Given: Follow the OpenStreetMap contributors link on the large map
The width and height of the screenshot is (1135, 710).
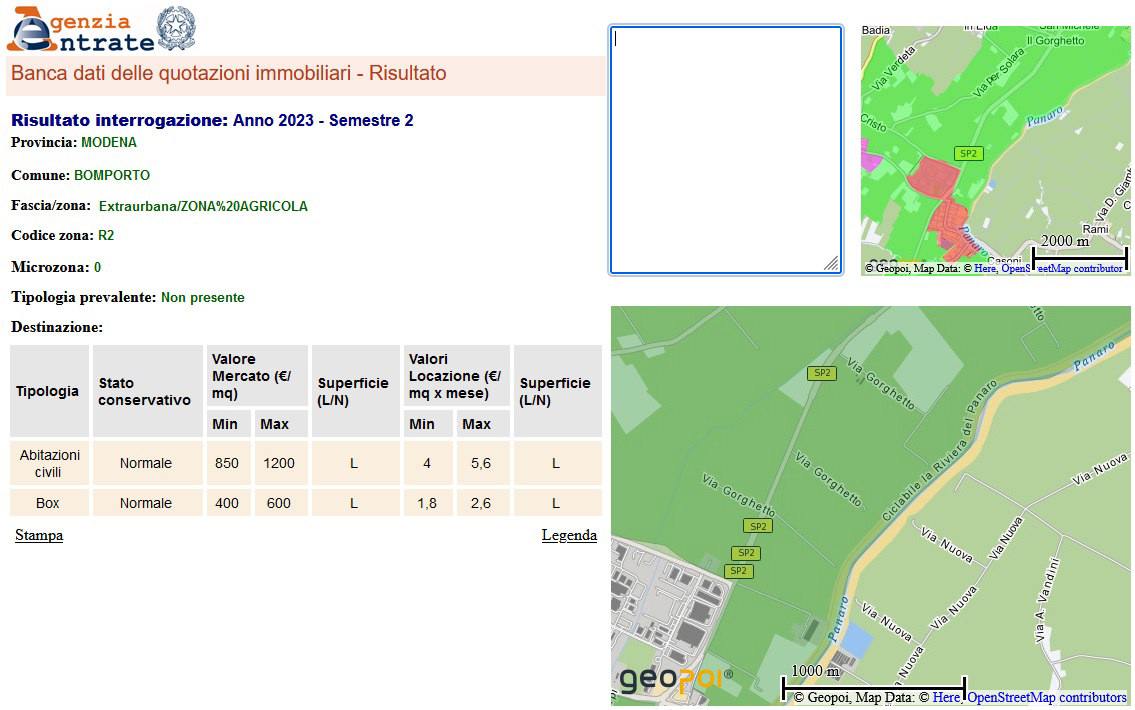Looking at the screenshot, I should click(x=1046, y=698).
